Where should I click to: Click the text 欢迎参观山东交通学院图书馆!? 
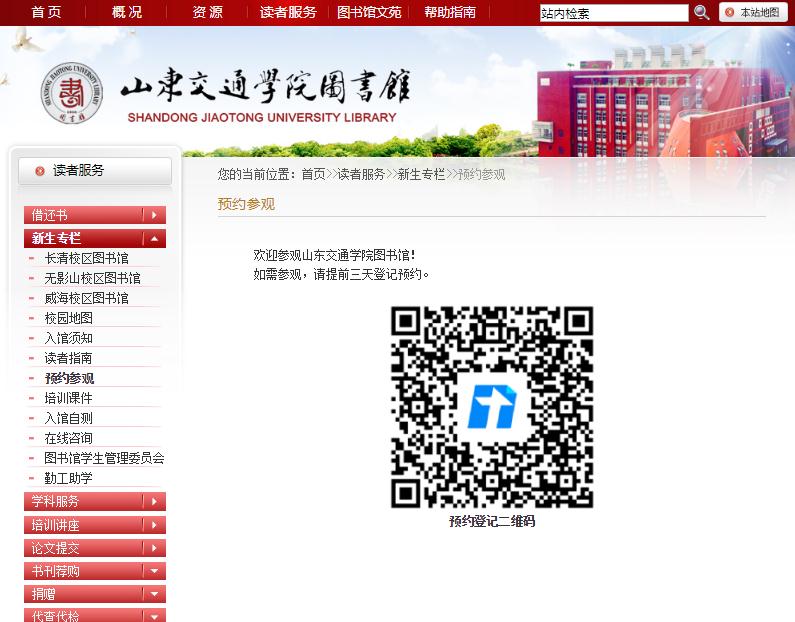[x=335, y=255]
